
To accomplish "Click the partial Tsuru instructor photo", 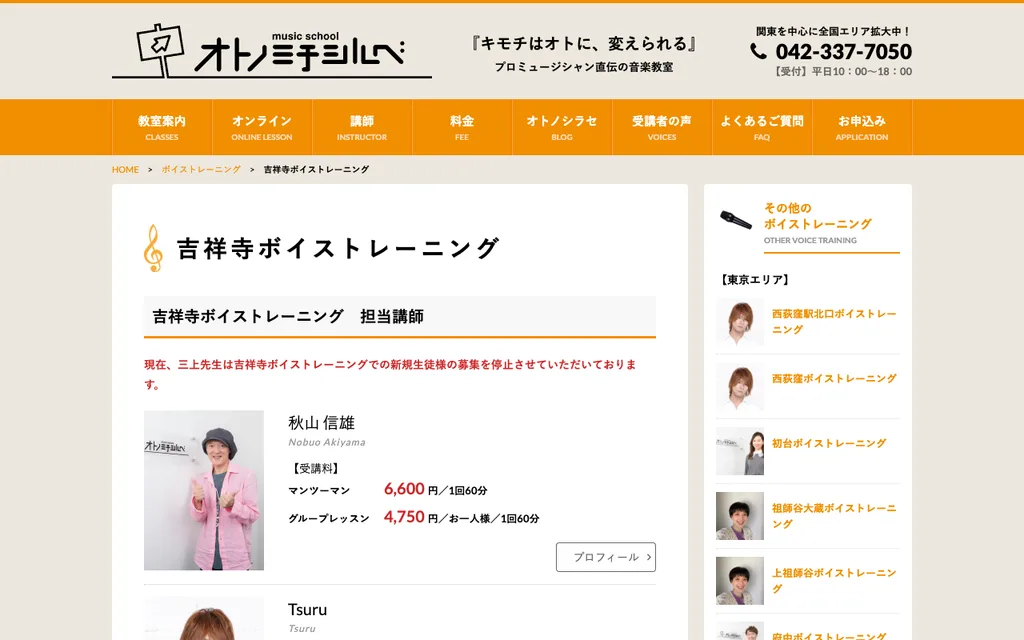I will pyautogui.click(x=204, y=618).
